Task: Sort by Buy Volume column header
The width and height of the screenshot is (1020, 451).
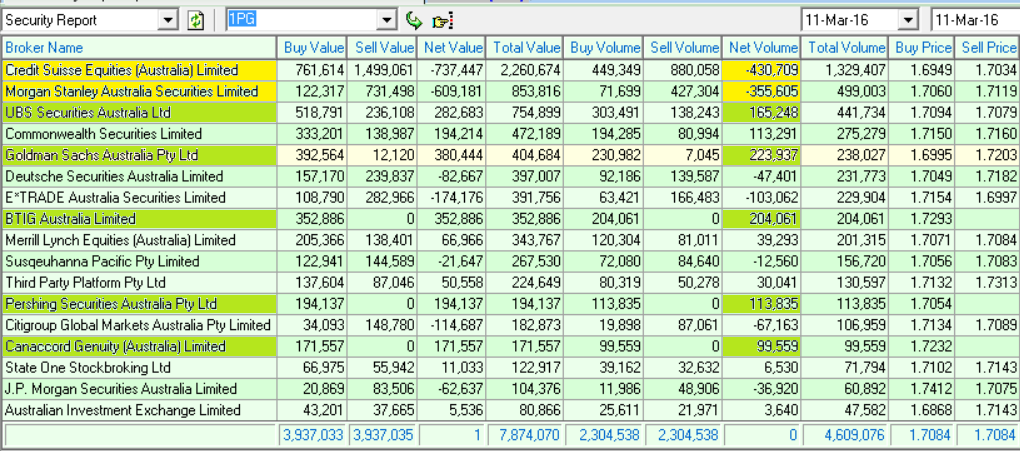Action: coord(606,48)
